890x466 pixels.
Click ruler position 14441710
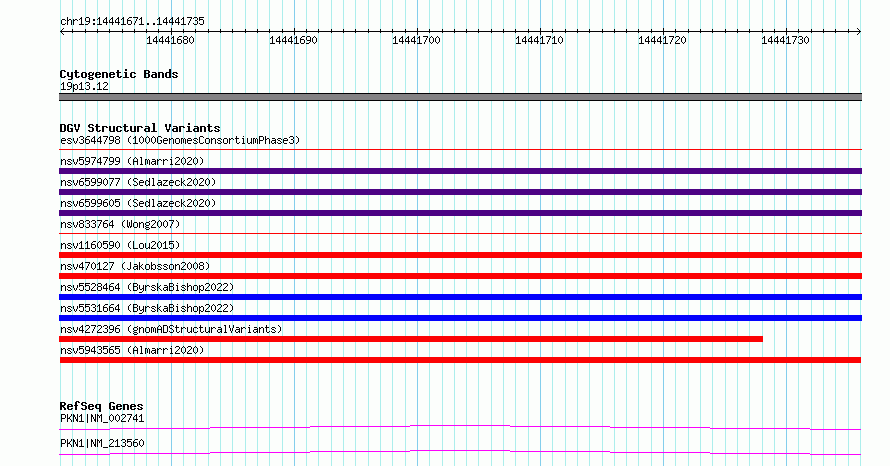pos(539,40)
